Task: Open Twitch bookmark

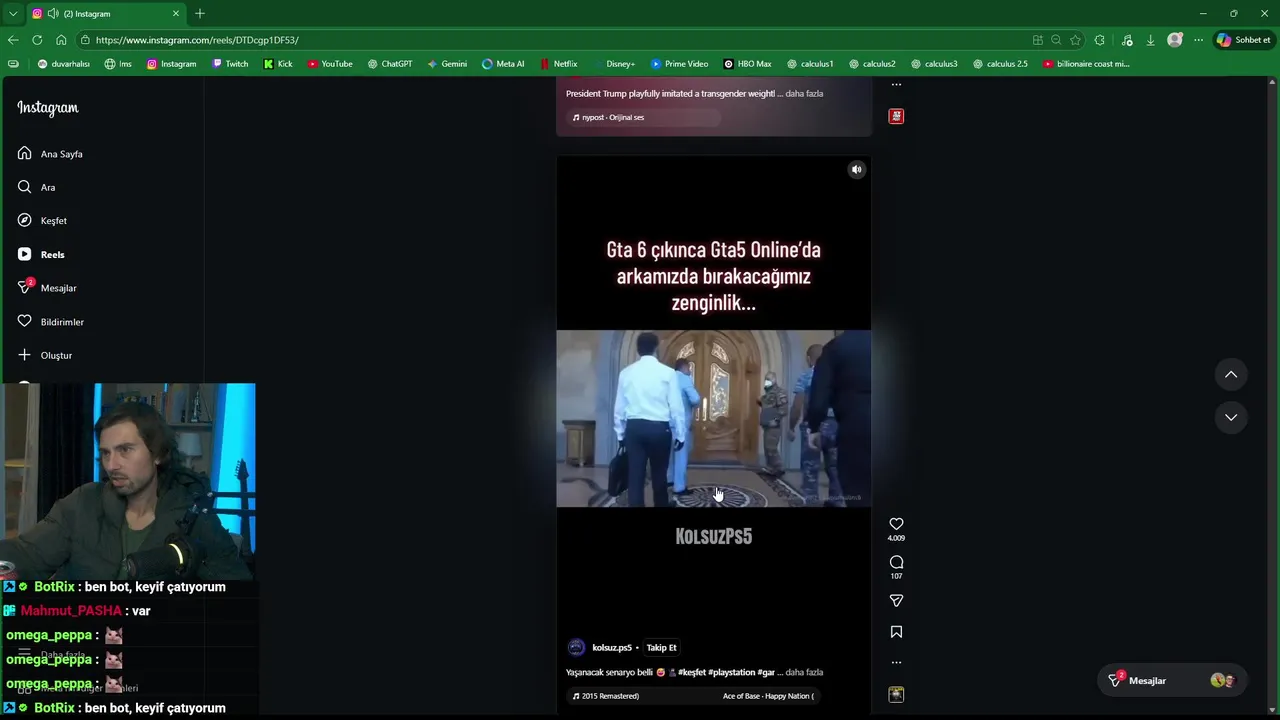Action: point(230,64)
